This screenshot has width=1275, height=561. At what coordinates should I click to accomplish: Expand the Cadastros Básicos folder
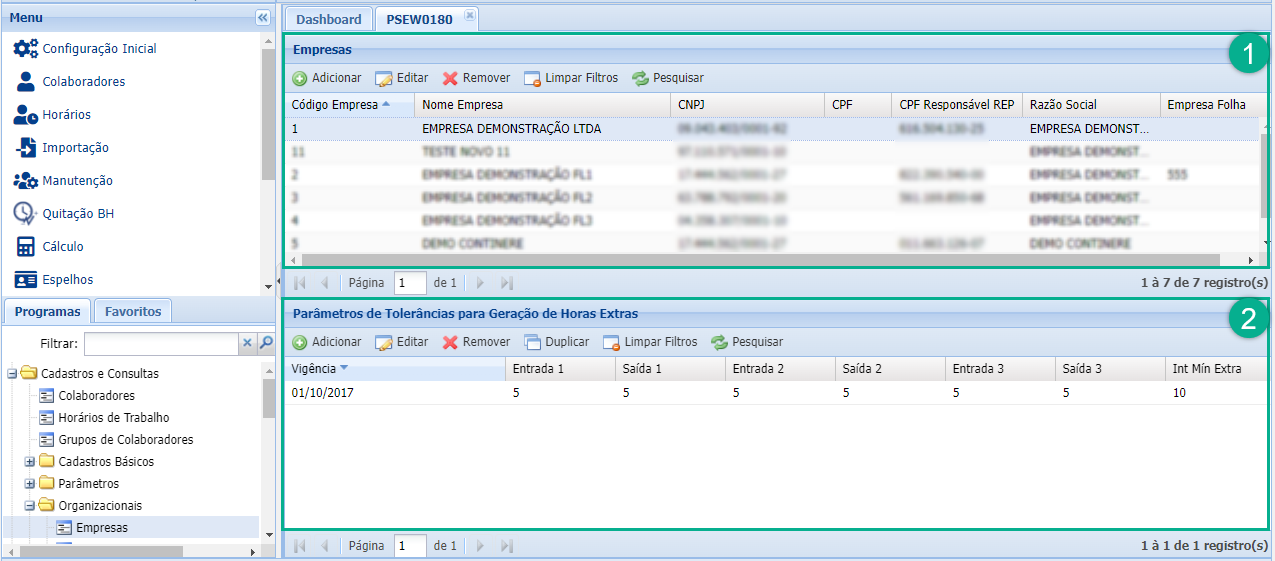click(30, 462)
